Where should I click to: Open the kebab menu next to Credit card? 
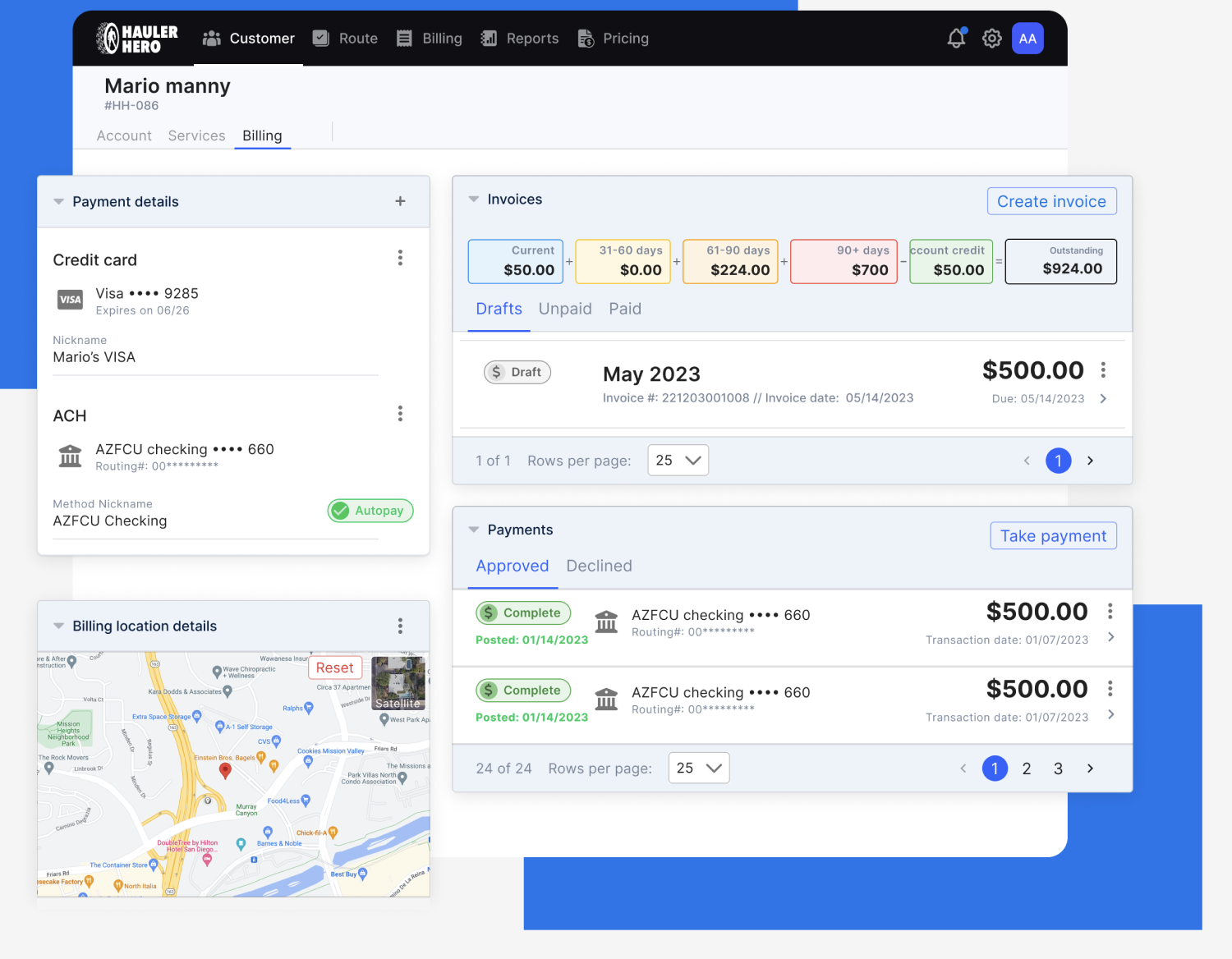coord(400,257)
